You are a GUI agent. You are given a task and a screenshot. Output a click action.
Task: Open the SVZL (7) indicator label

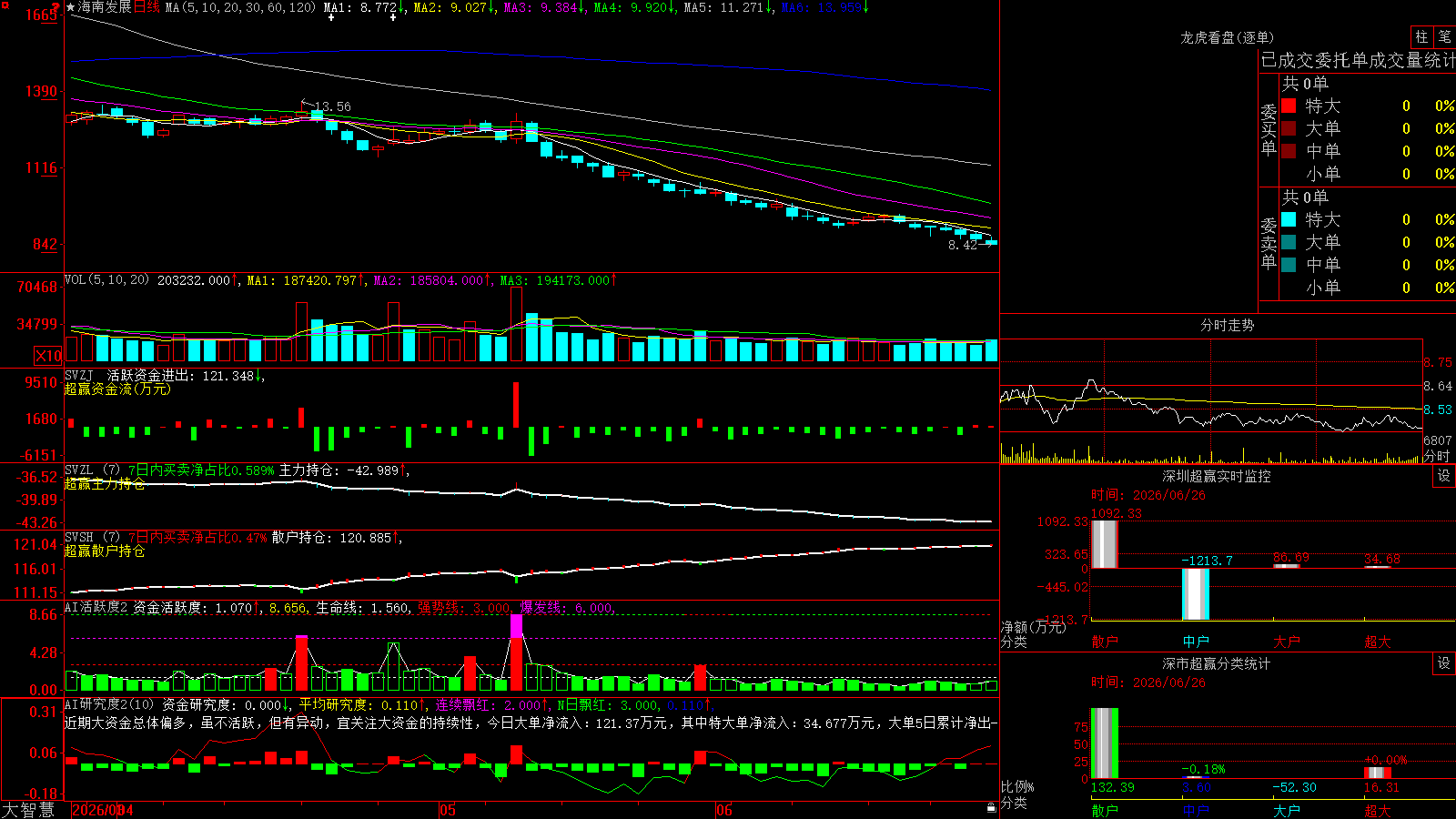(92, 470)
